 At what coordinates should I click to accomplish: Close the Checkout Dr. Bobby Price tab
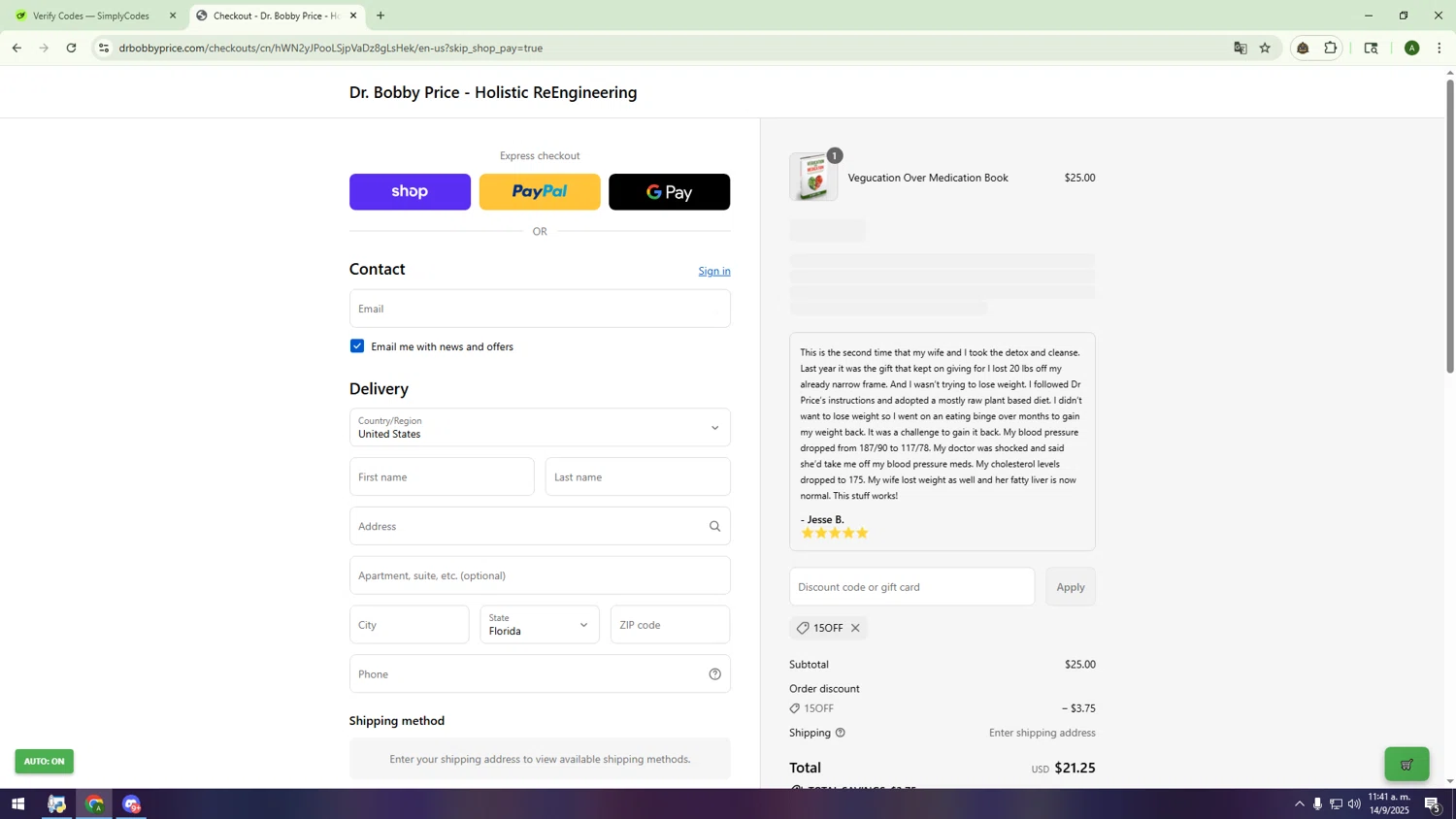pyautogui.click(x=353, y=16)
